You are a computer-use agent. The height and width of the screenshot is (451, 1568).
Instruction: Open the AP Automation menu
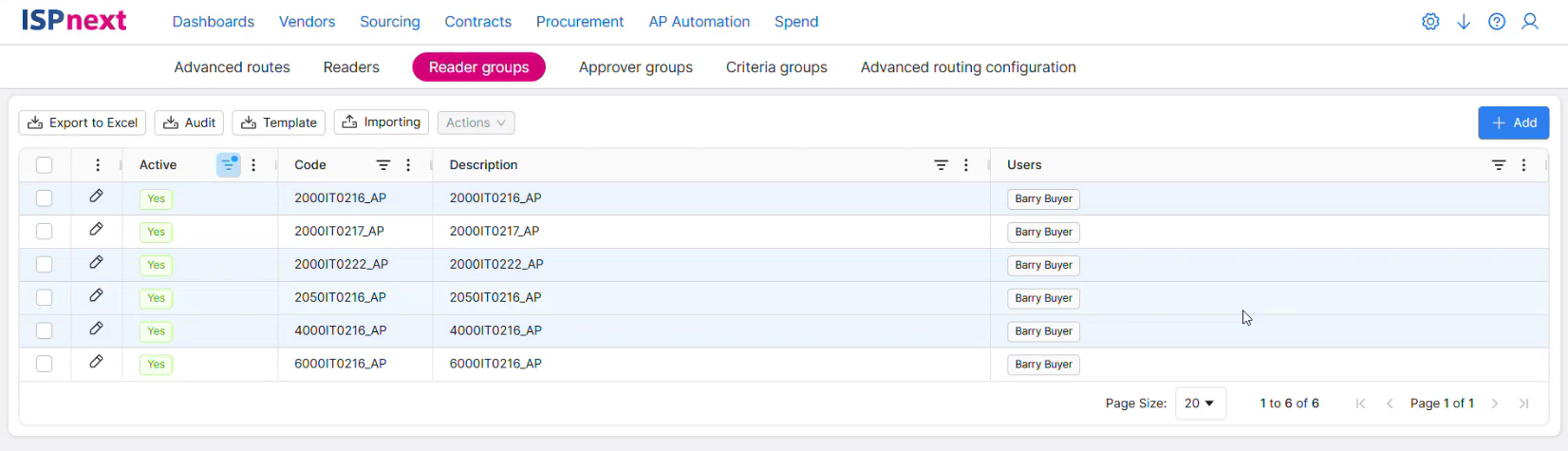(700, 22)
